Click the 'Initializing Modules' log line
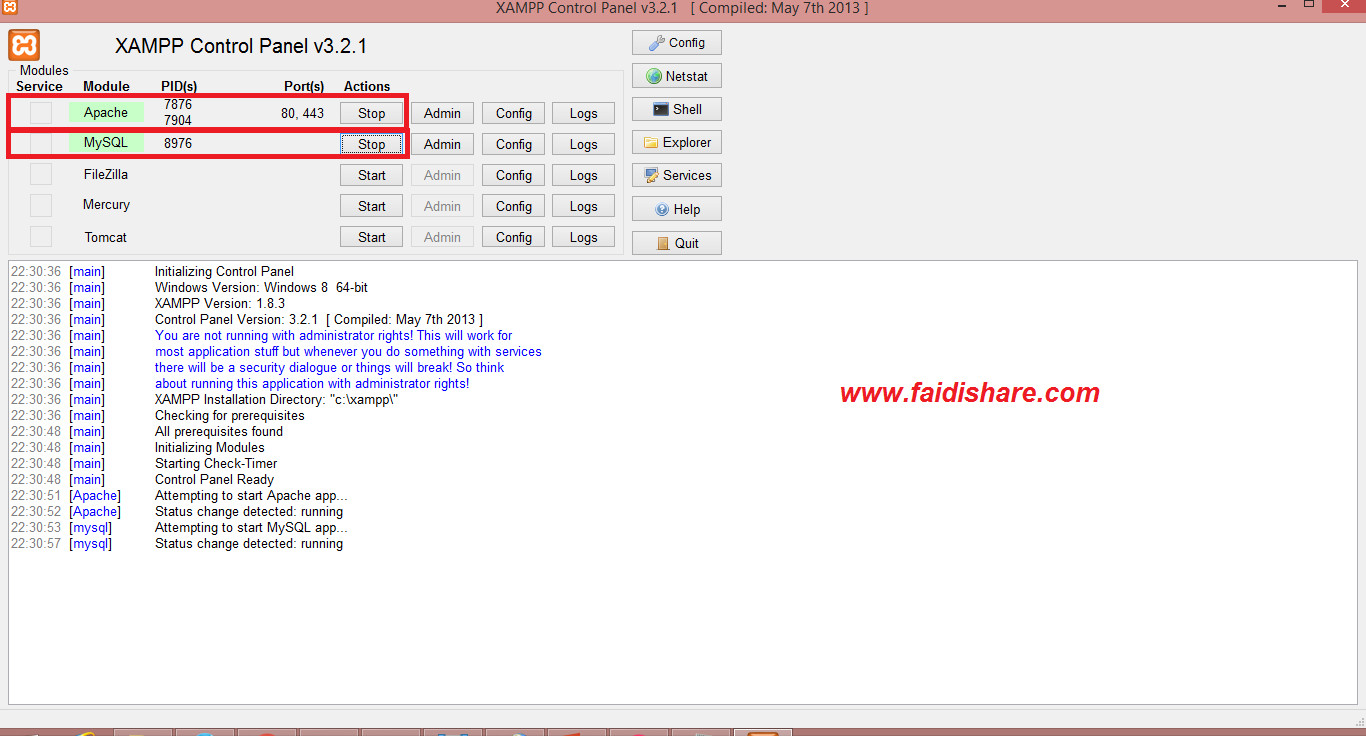The width and height of the screenshot is (1366, 736). (x=210, y=447)
